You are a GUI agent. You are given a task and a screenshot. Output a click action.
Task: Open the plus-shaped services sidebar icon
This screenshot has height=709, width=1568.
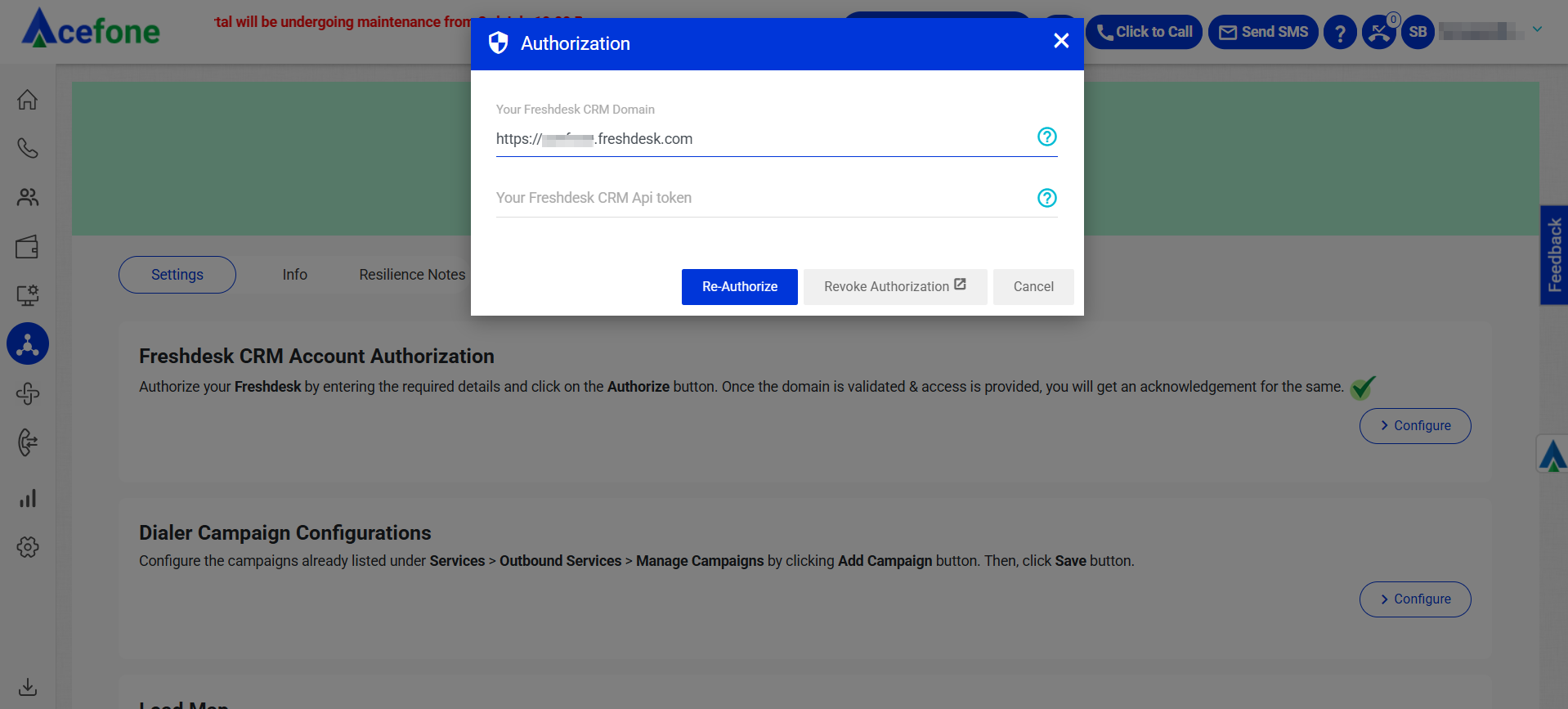(28, 394)
